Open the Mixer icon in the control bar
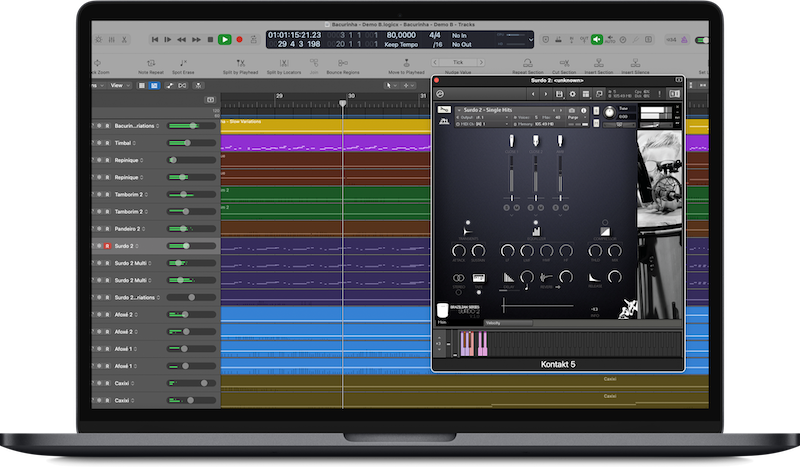This screenshot has width=800, height=467. pos(111,39)
